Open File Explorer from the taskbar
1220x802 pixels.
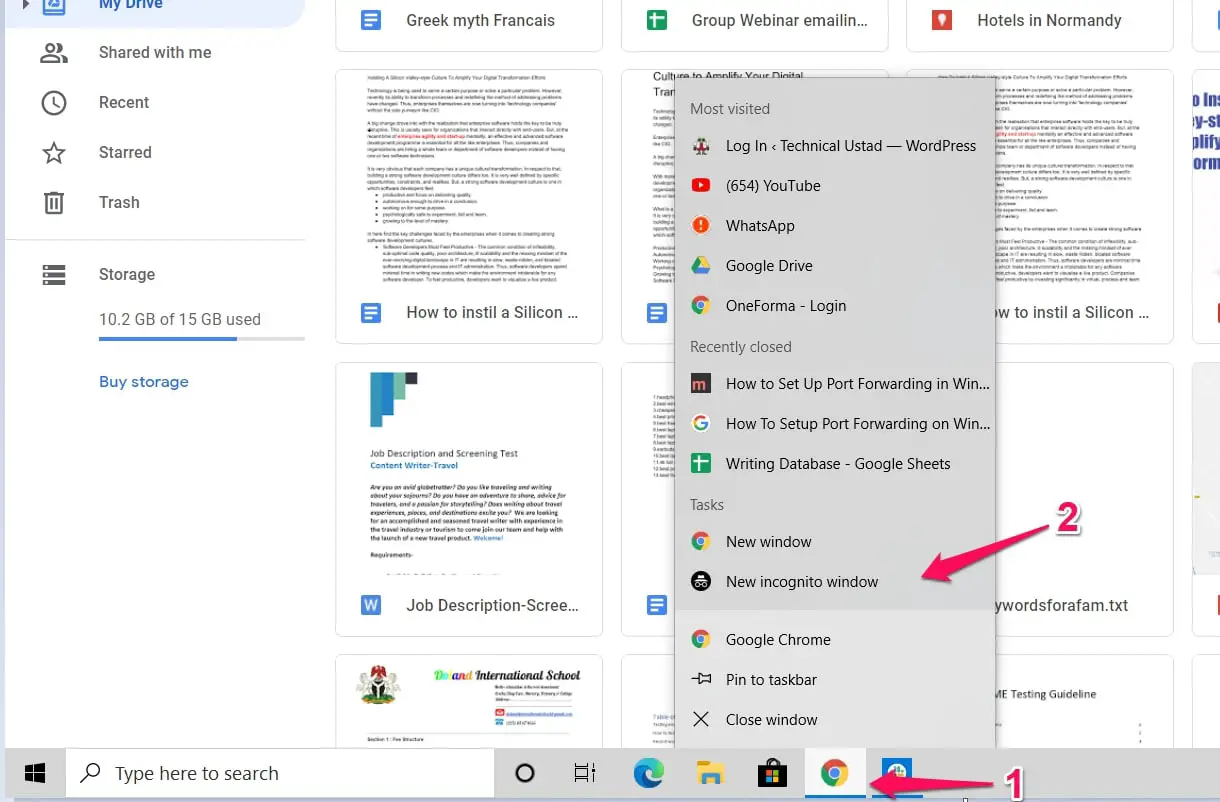[x=710, y=774]
